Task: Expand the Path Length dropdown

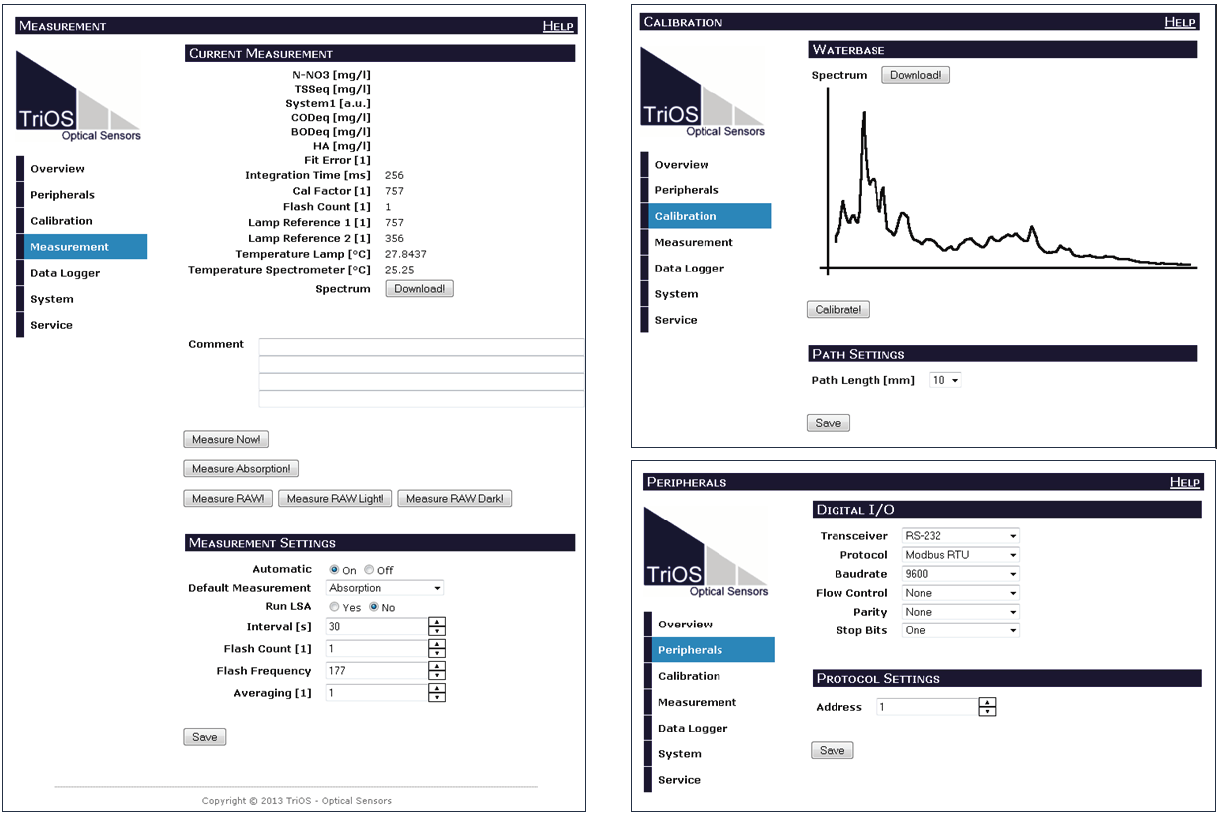Action: tap(945, 380)
